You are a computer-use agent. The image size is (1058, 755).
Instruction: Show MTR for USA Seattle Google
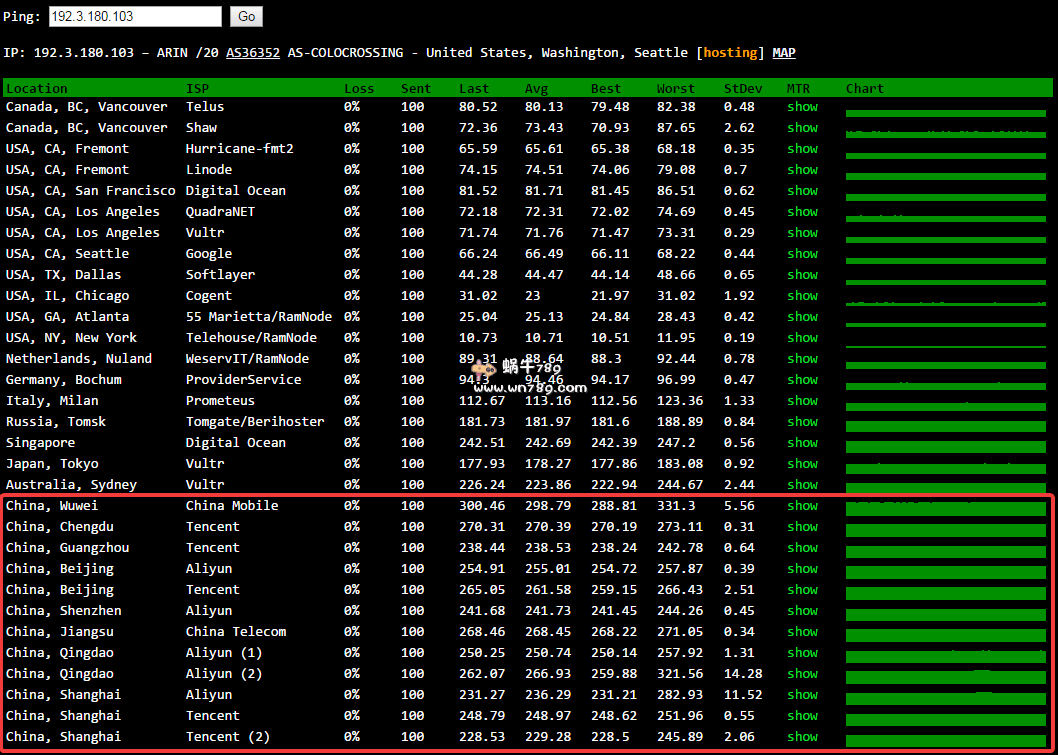(x=803, y=253)
